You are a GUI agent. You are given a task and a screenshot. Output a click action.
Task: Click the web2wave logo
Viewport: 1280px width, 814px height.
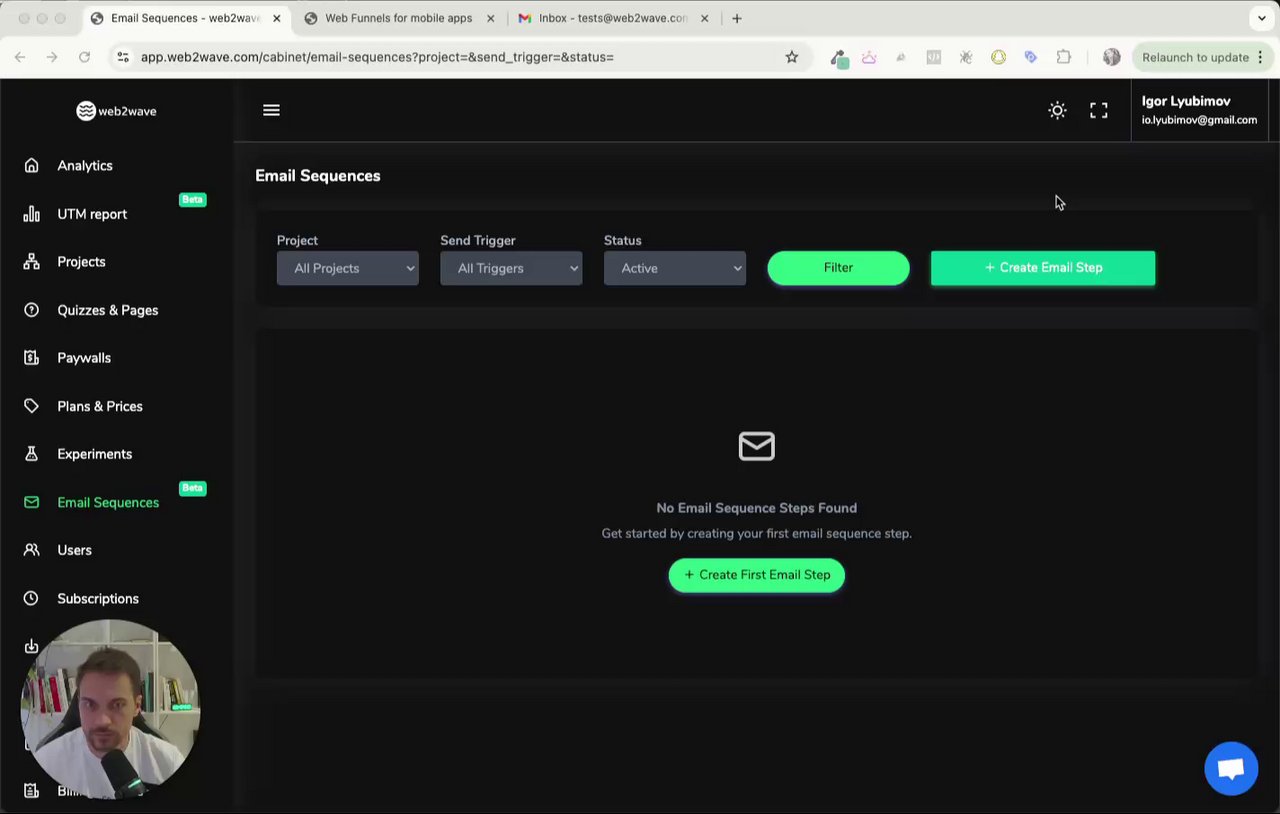(117, 111)
